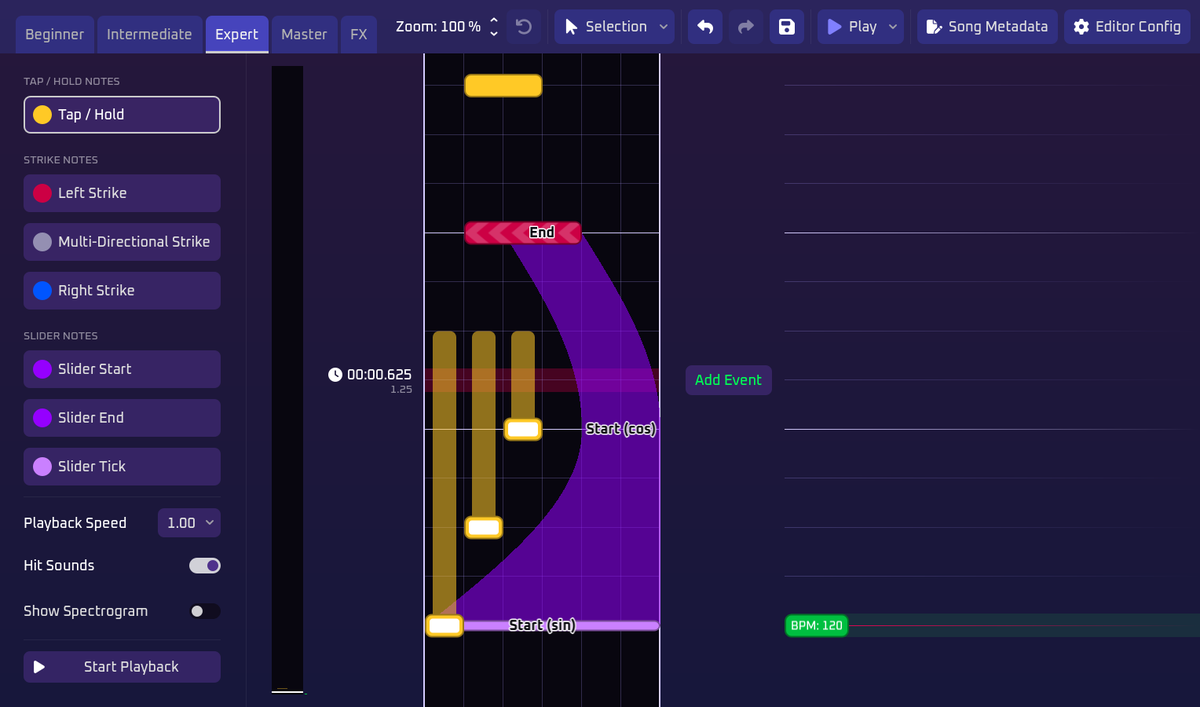Viewport: 1200px width, 707px height.
Task: Choose the Multi-Directional Strike note
Action: (x=122, y=241)
